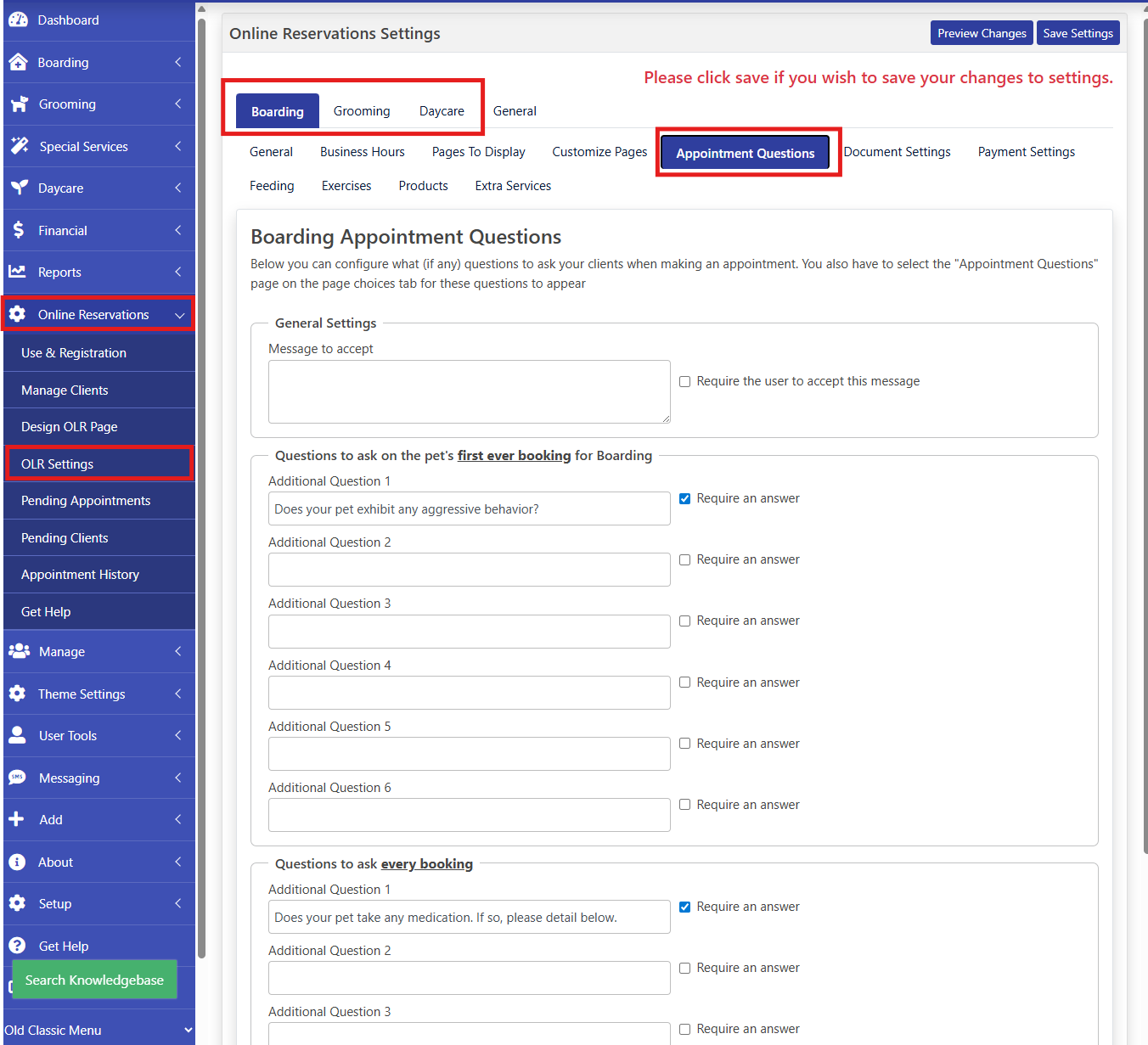1148x1045 pixels.
Task: Open the Old Classic Menu dropdown
Action: click(x=99, y=1030)
